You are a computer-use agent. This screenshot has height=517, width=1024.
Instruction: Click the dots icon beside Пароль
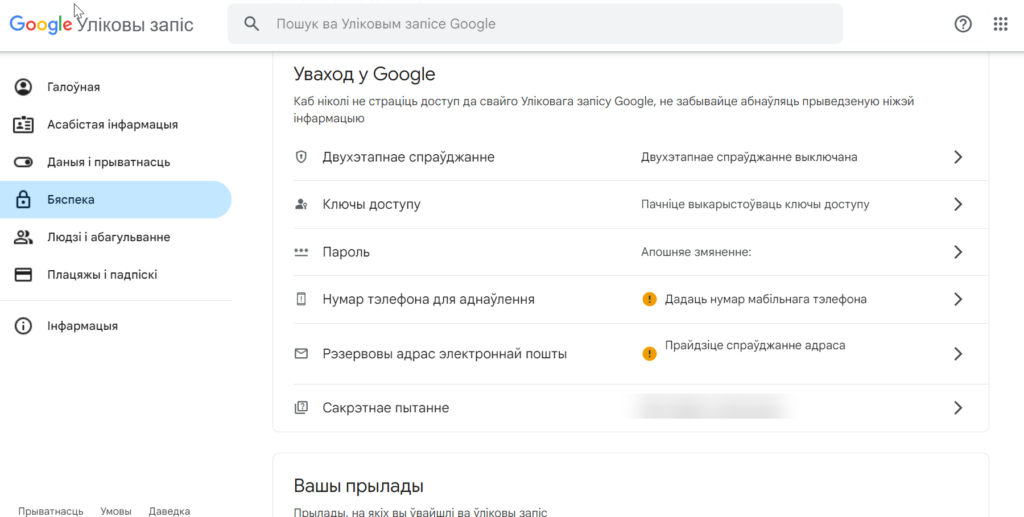pyautogui.click(x=301, y=252)
